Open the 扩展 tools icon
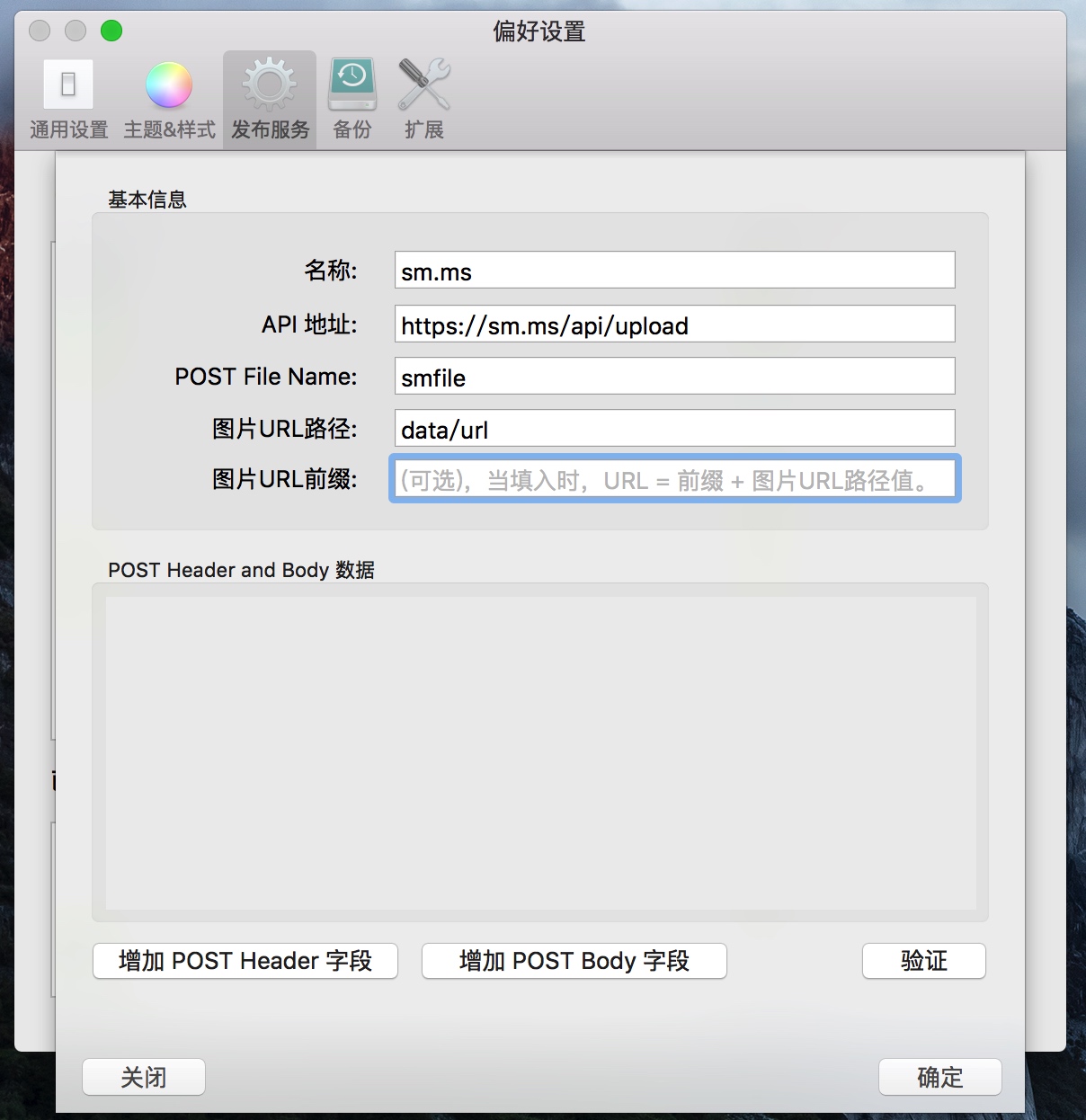1086x1120 pixels. [424, 84]
